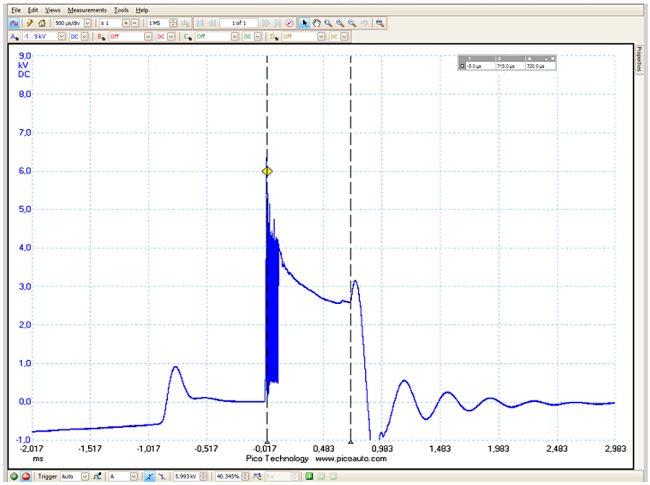Expand the Properties side panel tab
The height and width of the screenshot is (485, 650).
(x=640, y=58)
